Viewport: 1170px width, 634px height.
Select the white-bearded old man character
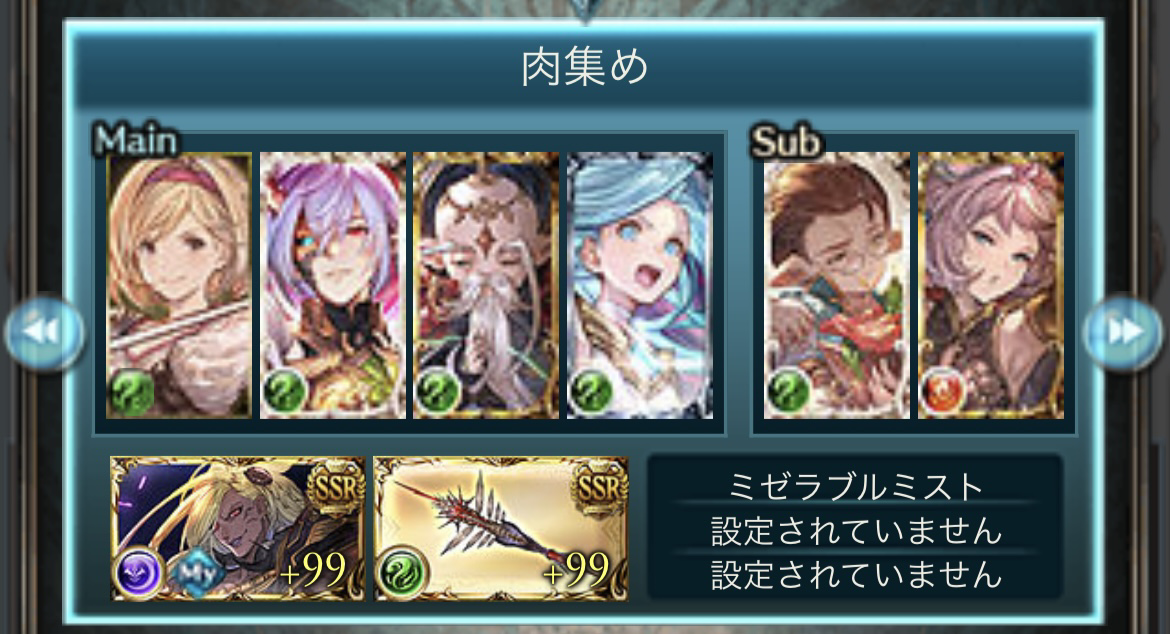(x=487, y=285)
